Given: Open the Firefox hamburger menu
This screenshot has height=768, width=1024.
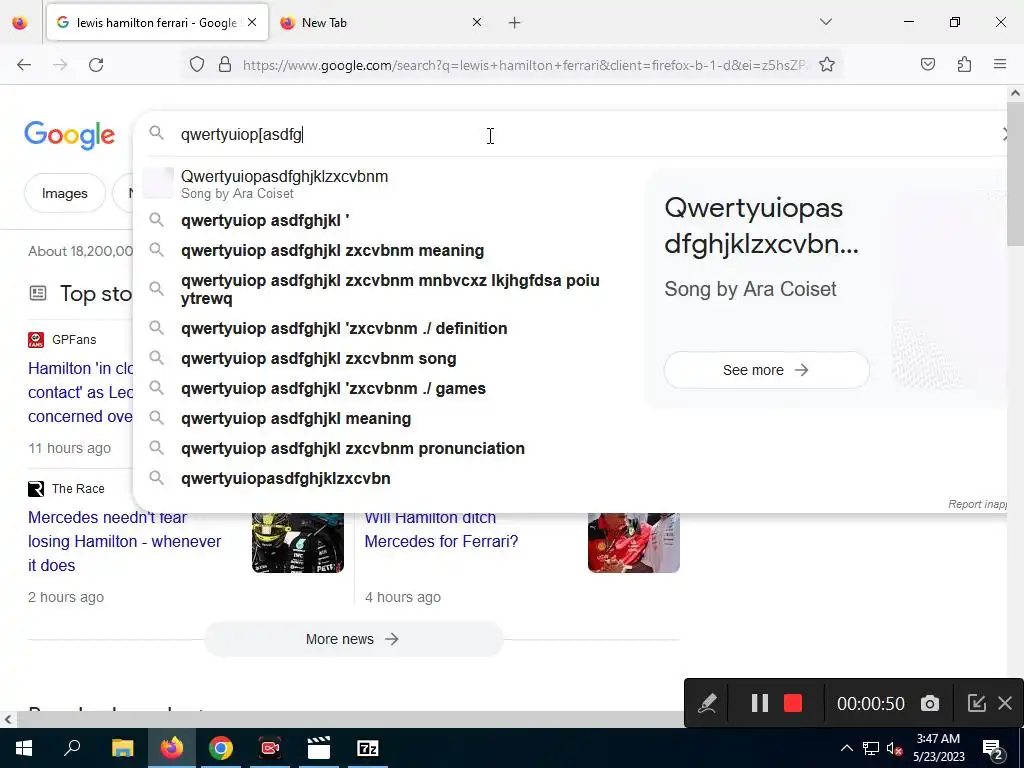Looking at the screenshot, I should pyautogui.click(x=1000, y=65).
